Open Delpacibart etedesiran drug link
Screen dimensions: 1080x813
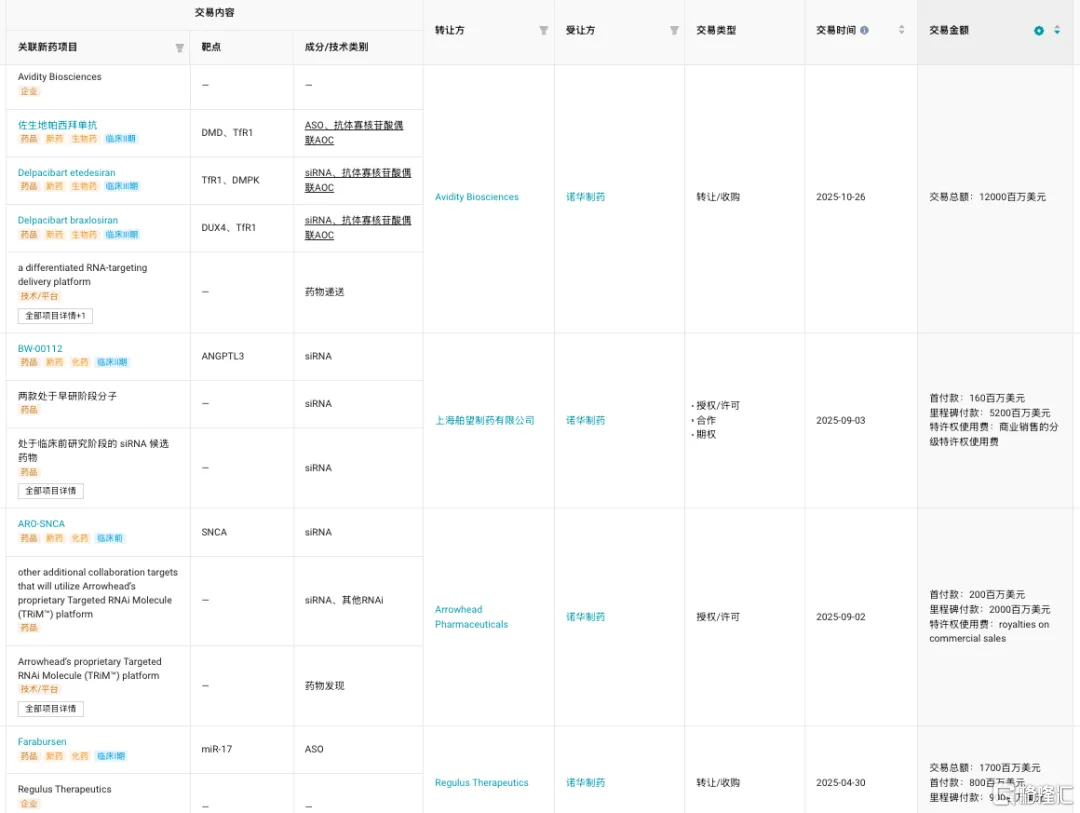(x=66, y=172)
